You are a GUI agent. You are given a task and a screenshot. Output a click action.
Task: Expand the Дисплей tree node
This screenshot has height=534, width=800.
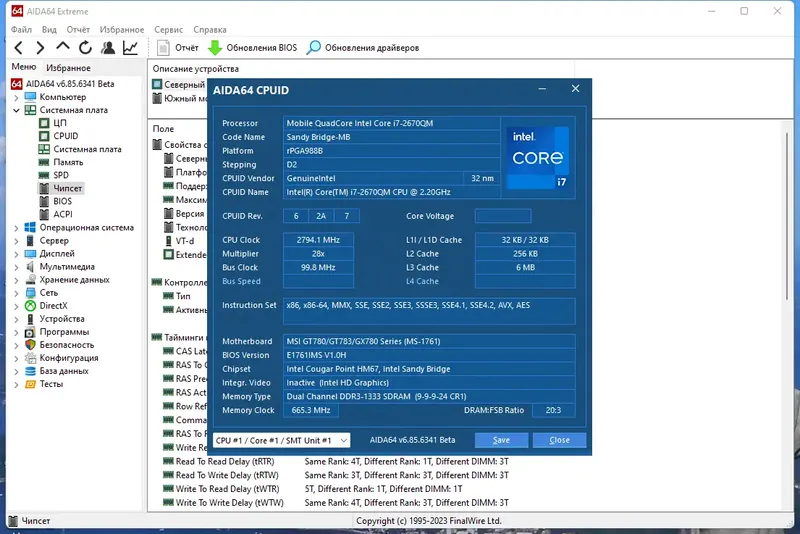click(x=16, y=253)
